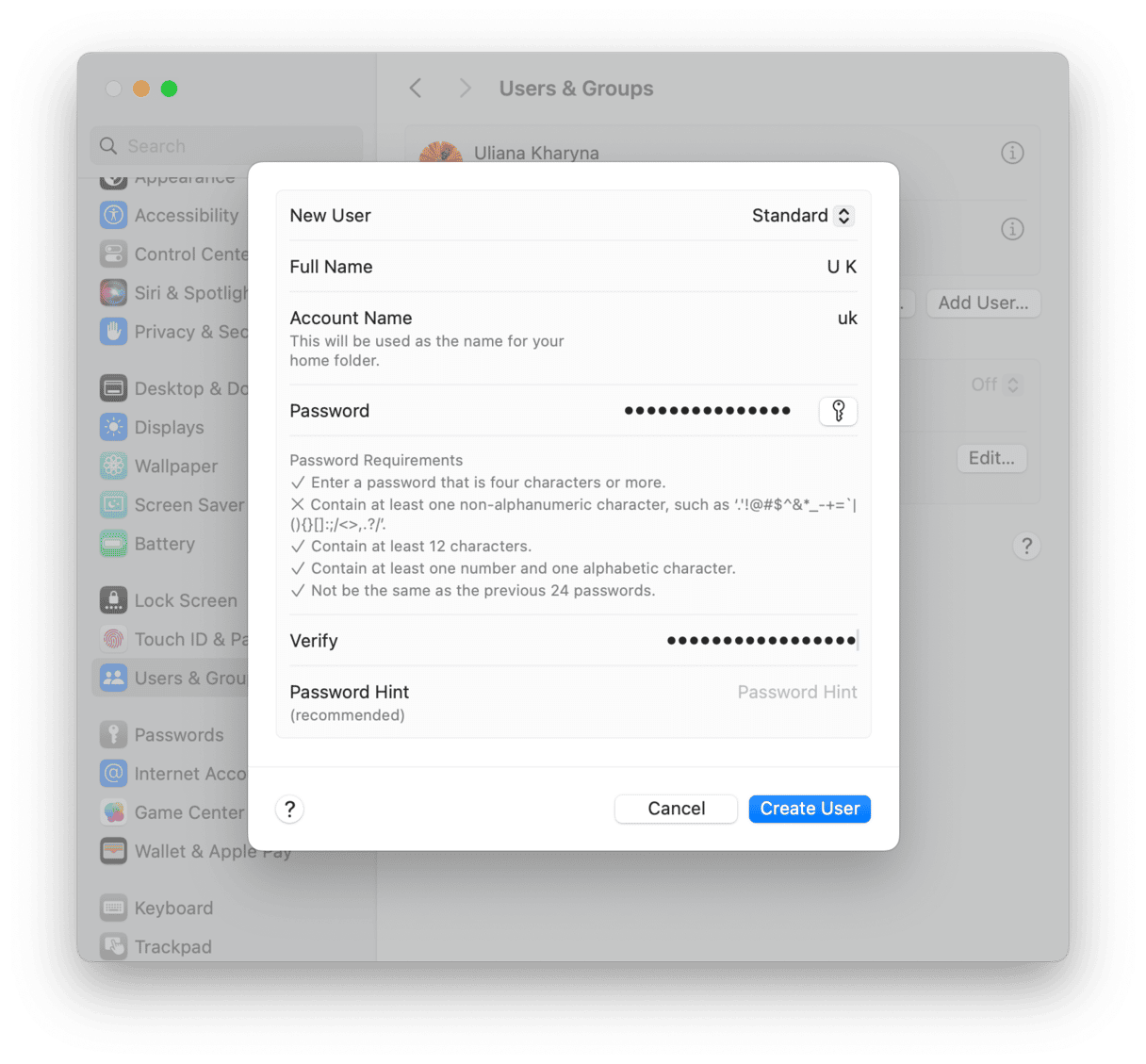Click the Password field

(708, 411)
